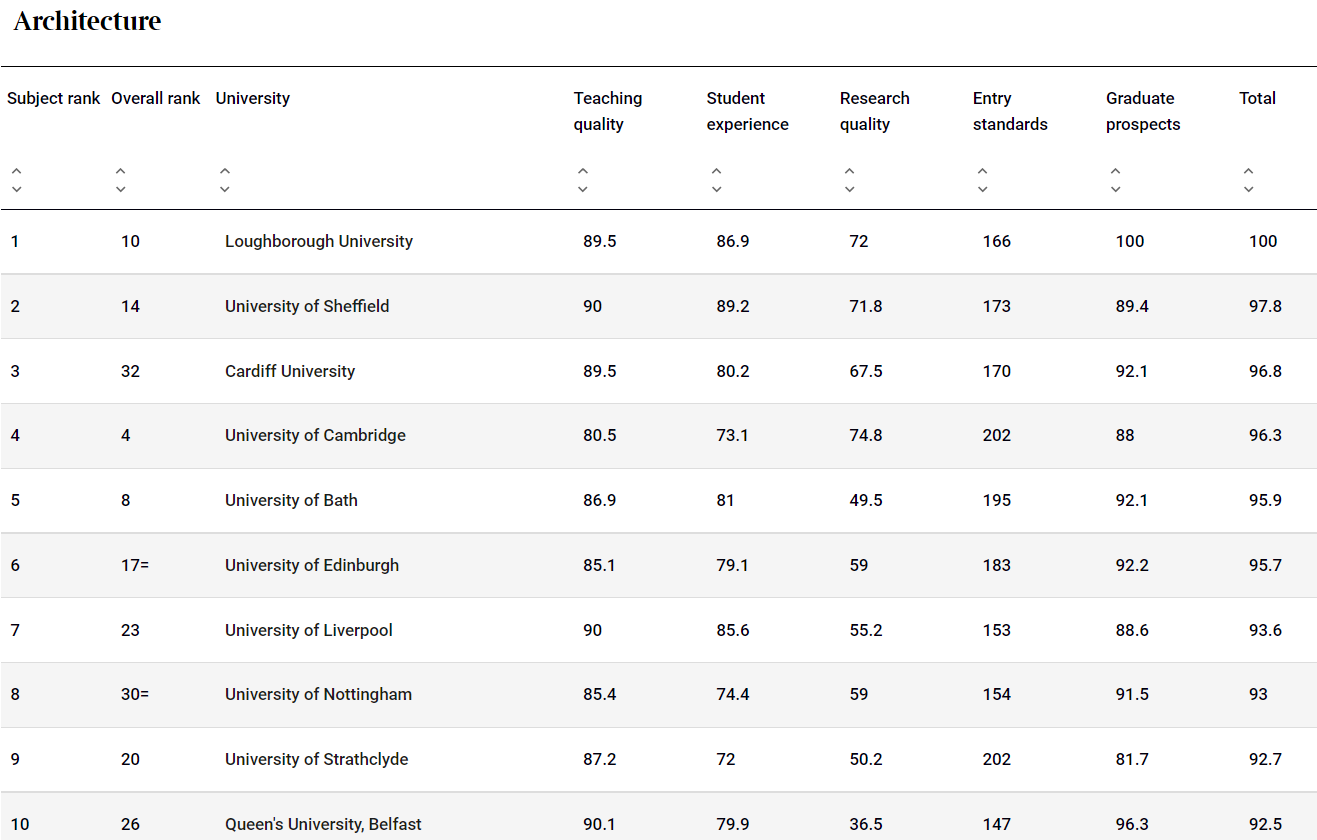Click Edinburgh's graduate prospects value 92.2
Image resolution: width=1317 pixels, height=840 pixels.
1132,565
